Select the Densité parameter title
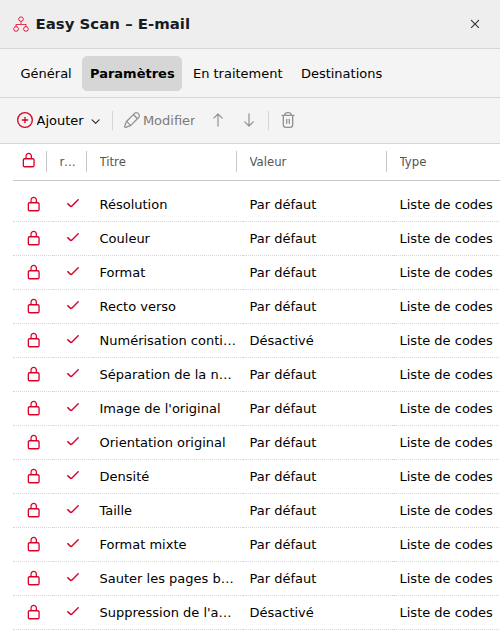 (x=124, y=476)
